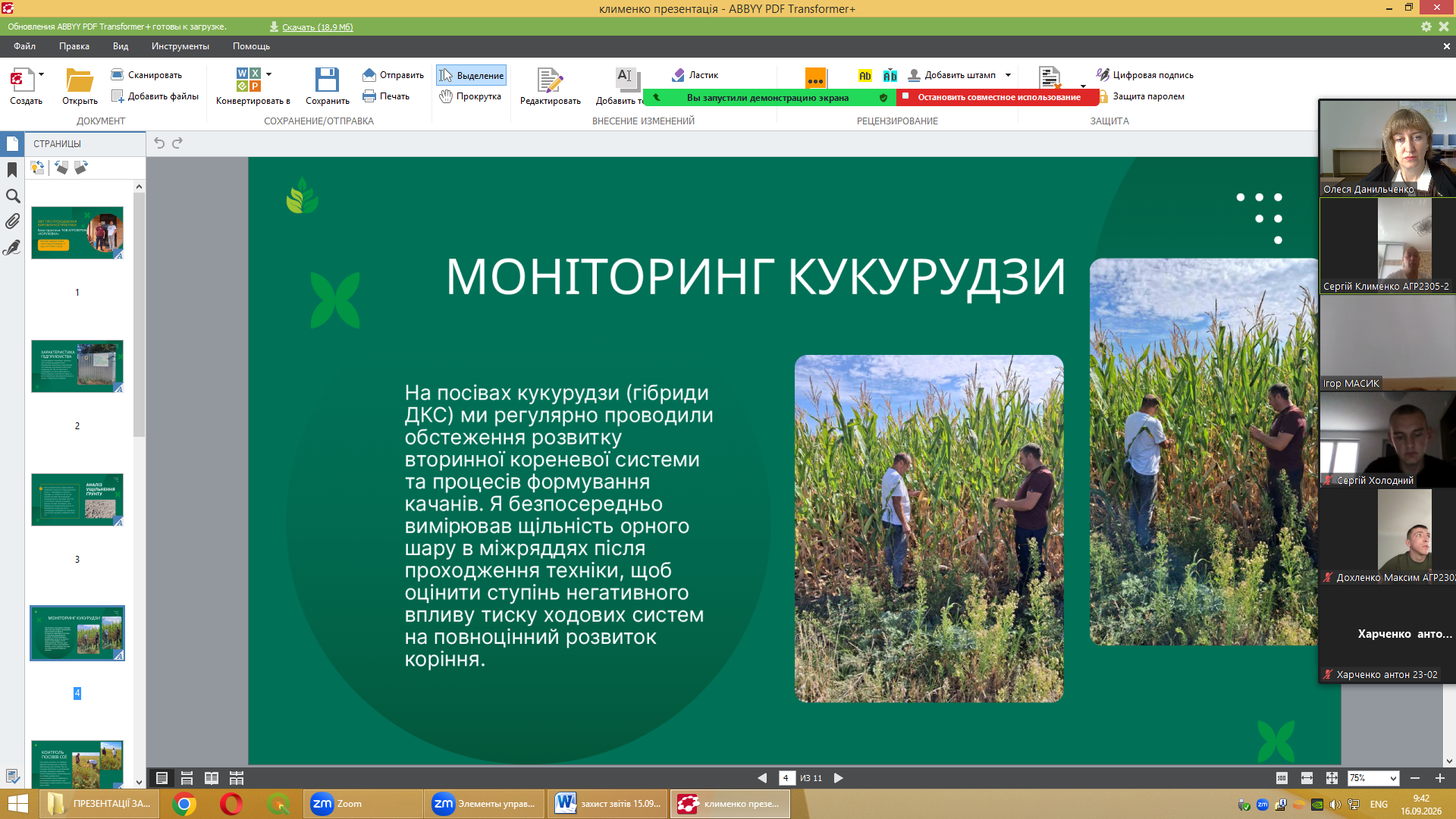Open the Файл menu
Screen dimensions: 1456x819
pyautogui.click(x=24, y=46)
